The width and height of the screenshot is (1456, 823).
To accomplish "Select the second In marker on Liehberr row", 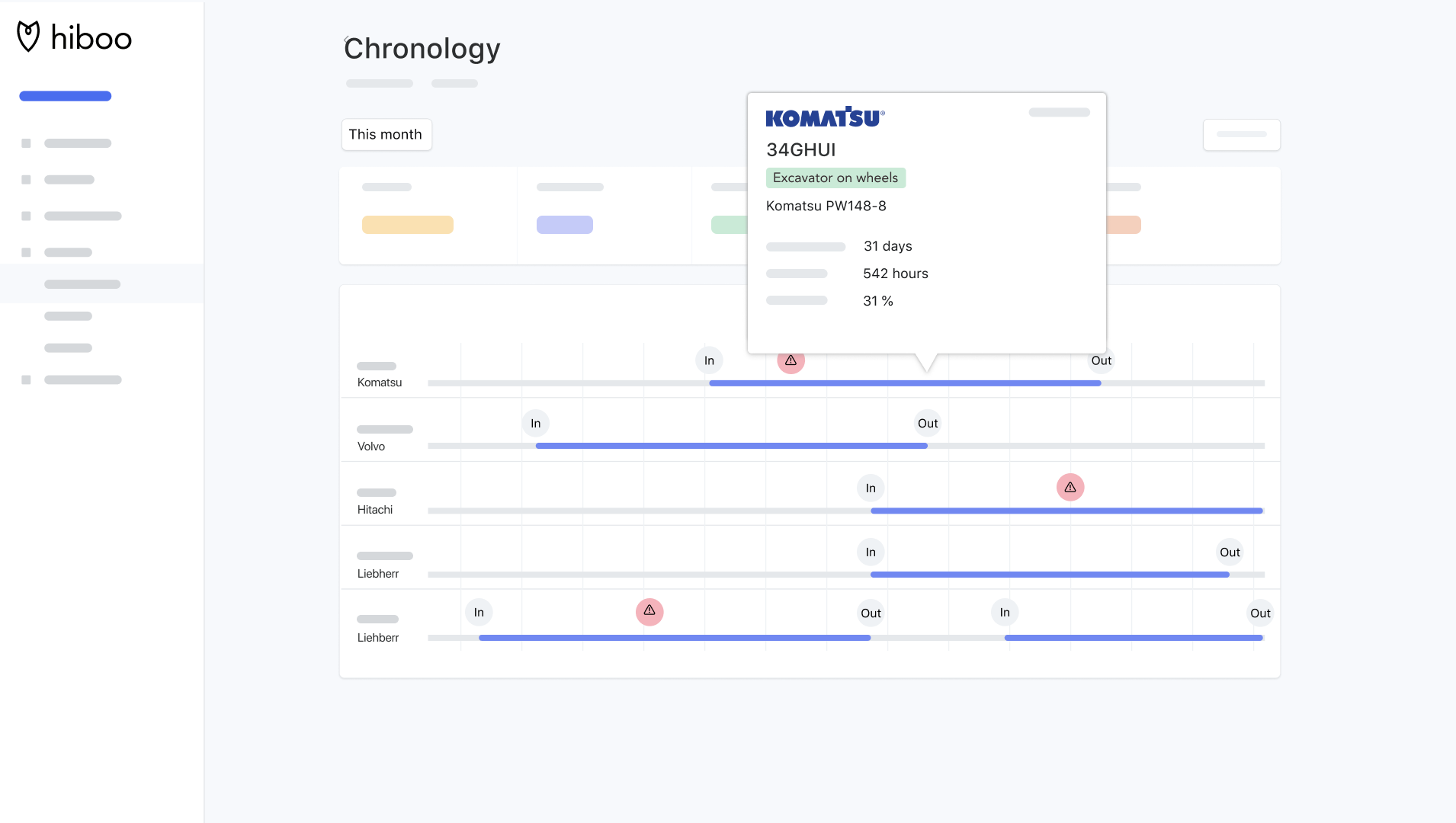I will click(x=1005, y=612).
